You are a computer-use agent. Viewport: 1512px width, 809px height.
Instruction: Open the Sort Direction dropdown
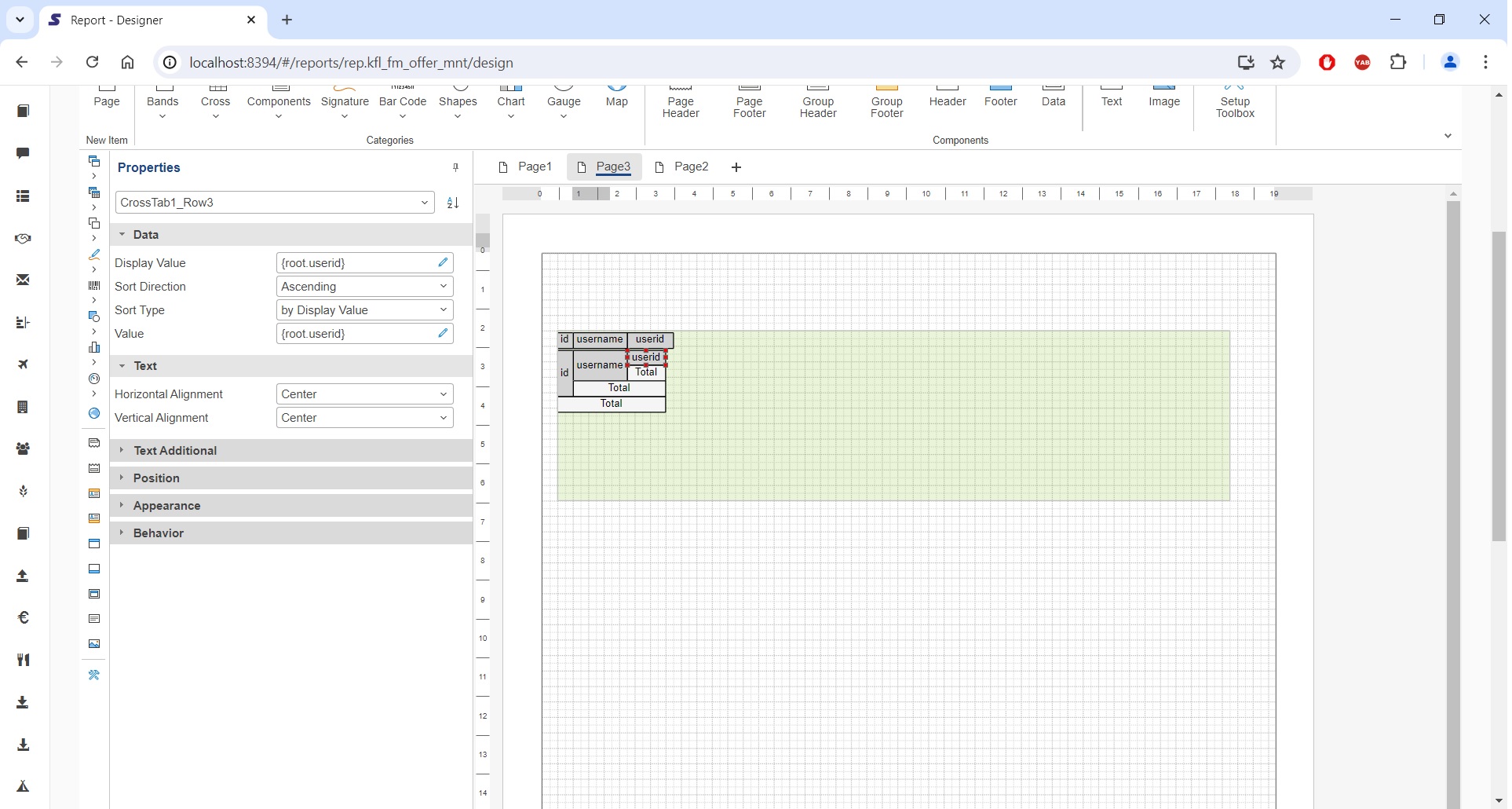click(365, 287)
